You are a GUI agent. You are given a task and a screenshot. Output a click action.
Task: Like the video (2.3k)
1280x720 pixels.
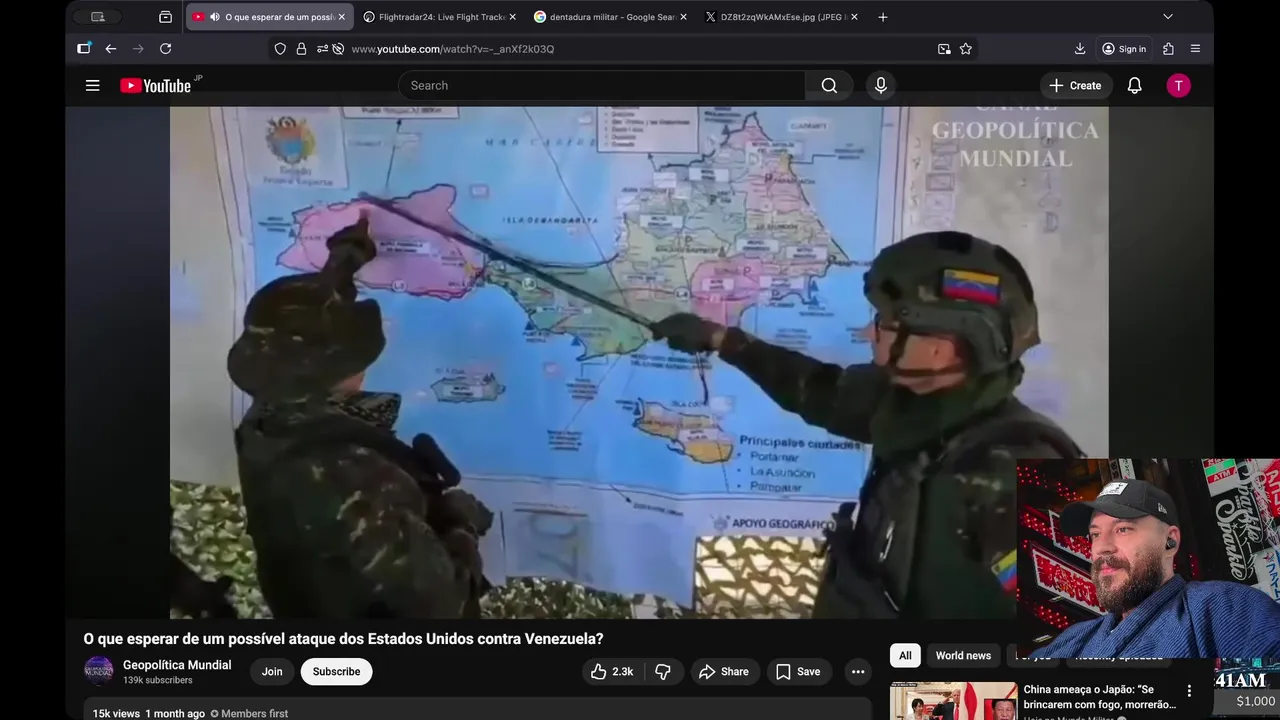pos(611,672)
